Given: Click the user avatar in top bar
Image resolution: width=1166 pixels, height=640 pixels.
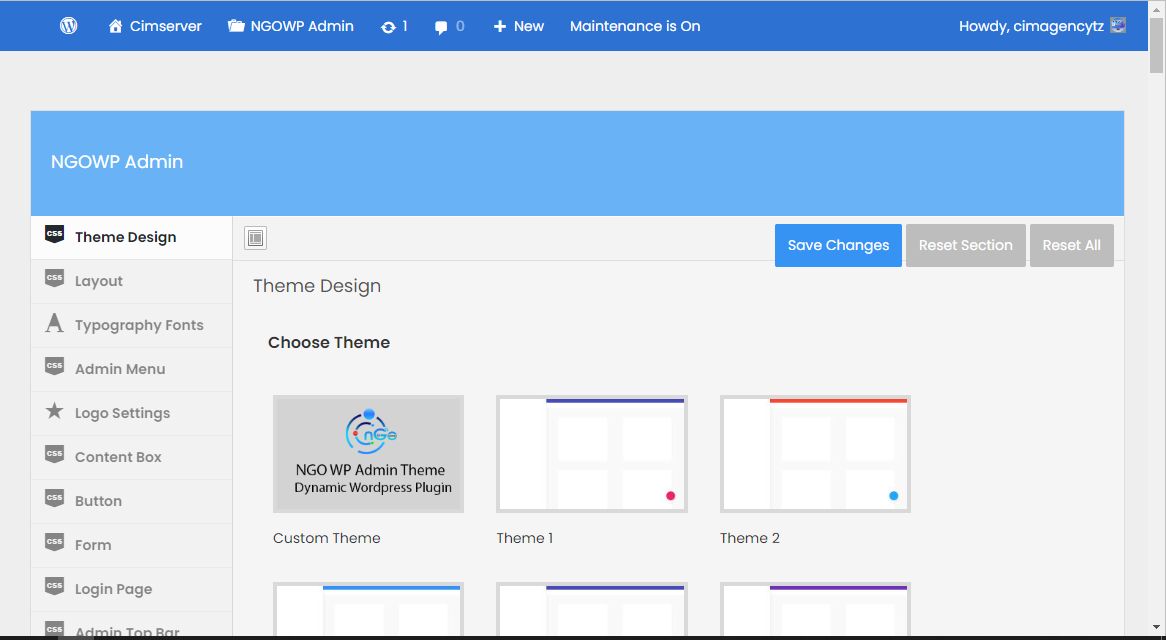Looking at the screenshot, I should coord(1118,25).
